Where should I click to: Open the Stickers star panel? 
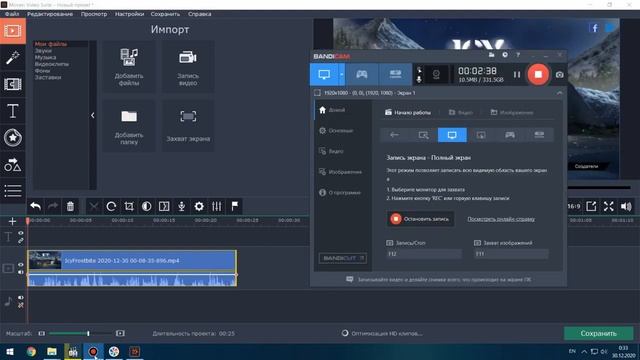click(13, 138)
